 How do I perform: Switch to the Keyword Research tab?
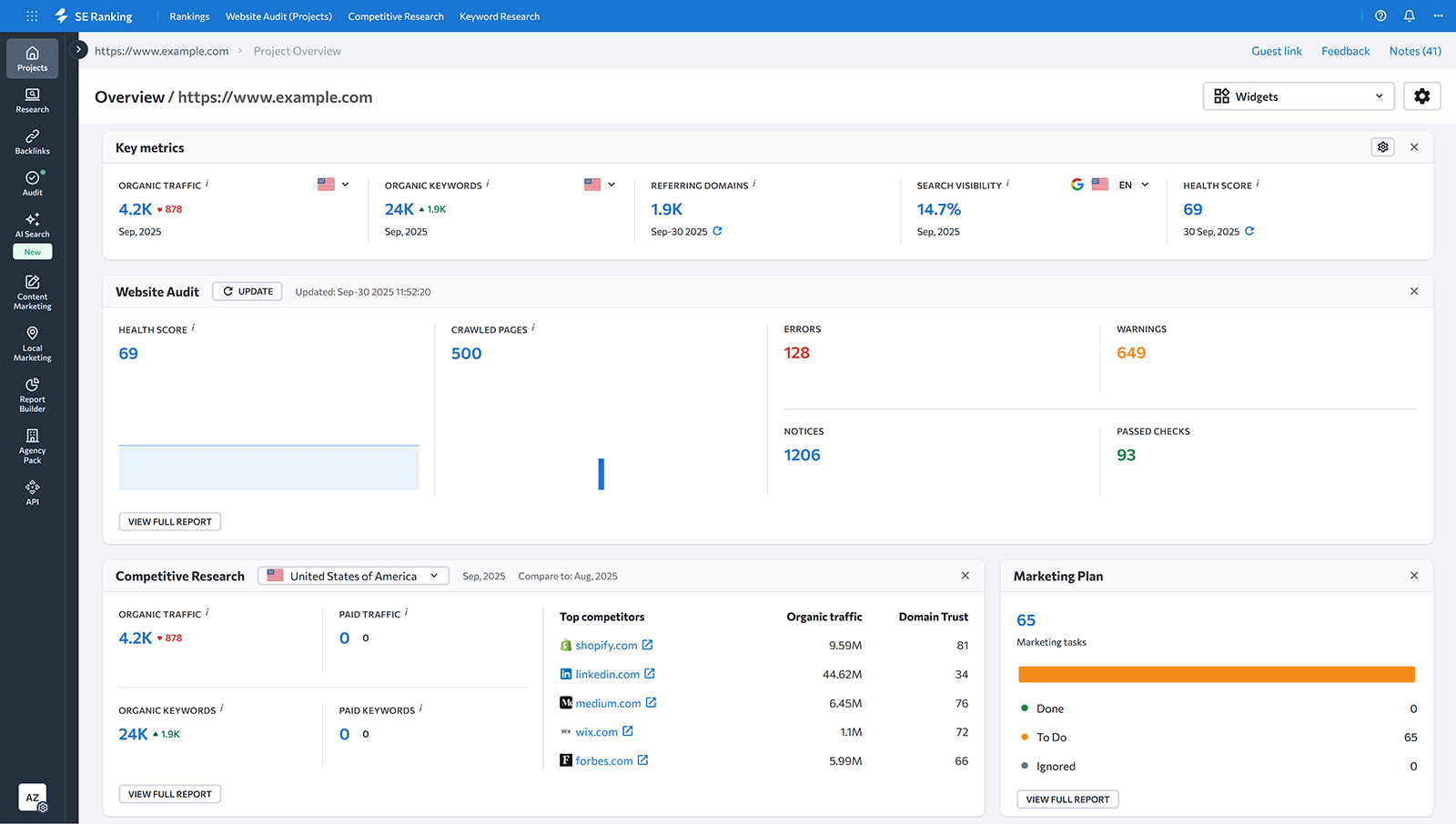pyautogui.click(x=500, y=15)
